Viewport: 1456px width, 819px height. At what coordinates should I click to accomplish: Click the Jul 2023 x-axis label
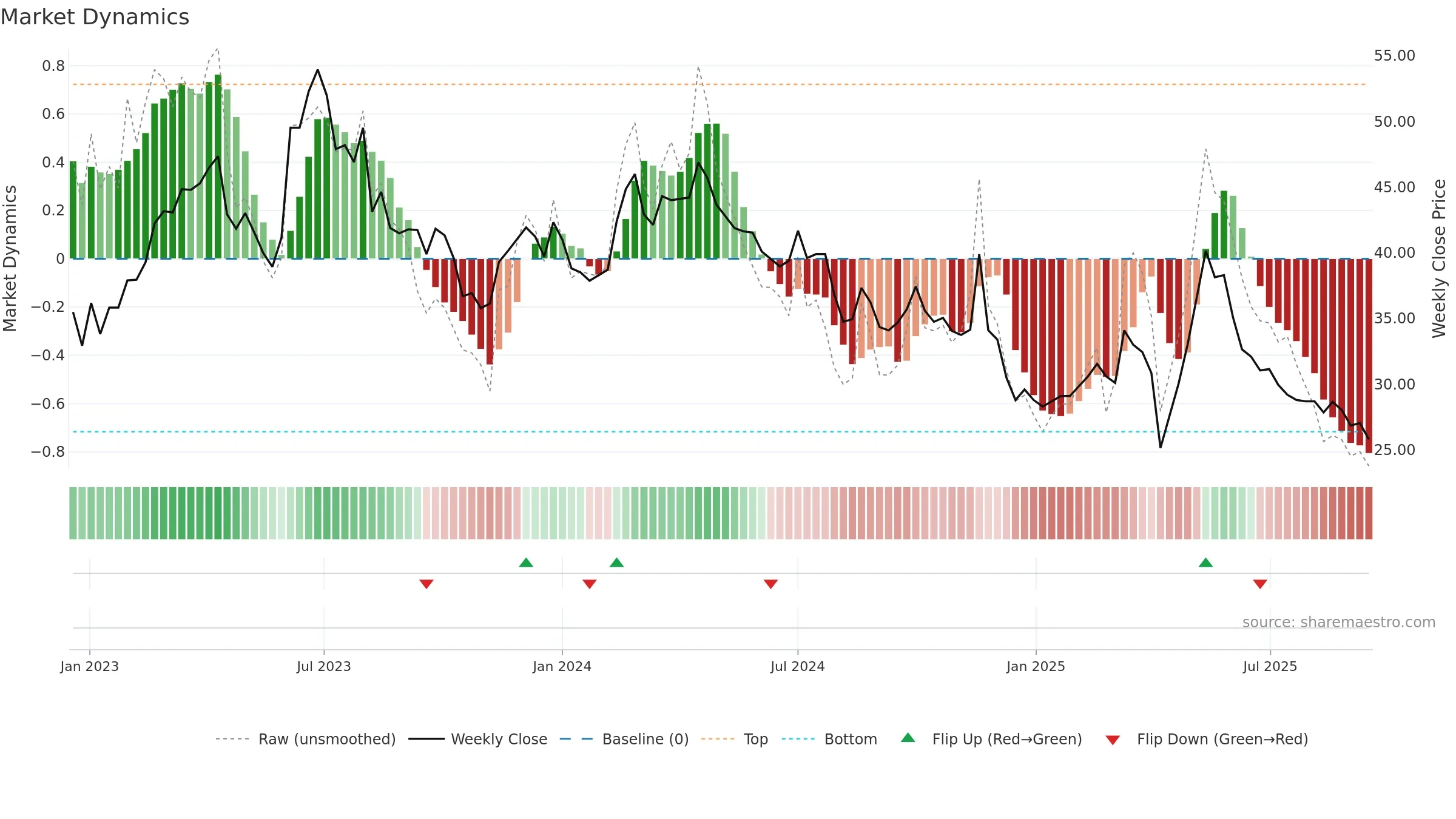coord(324,666)
